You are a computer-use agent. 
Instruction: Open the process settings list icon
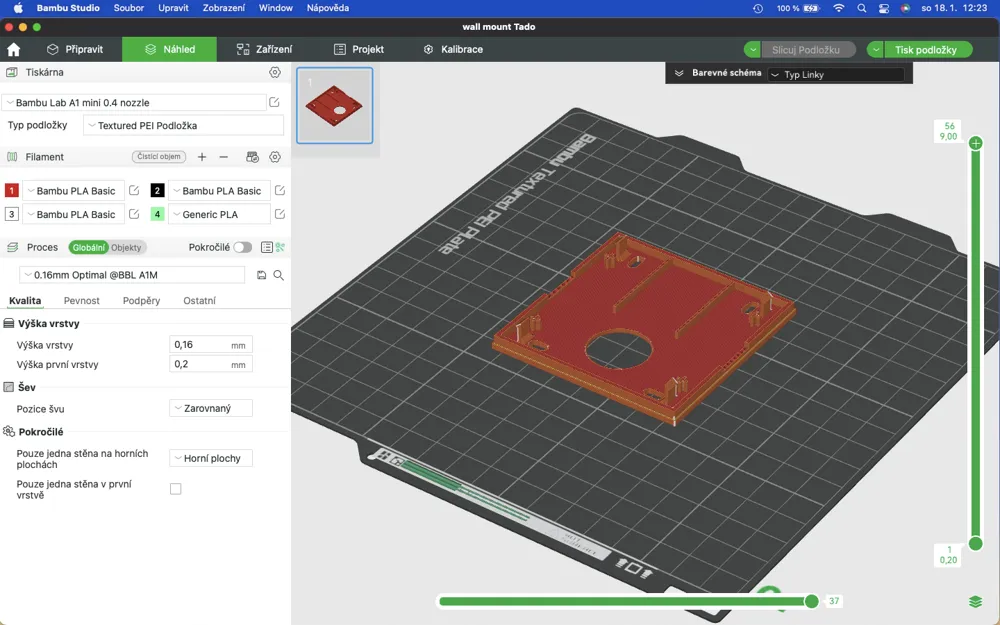coord(267,247)
